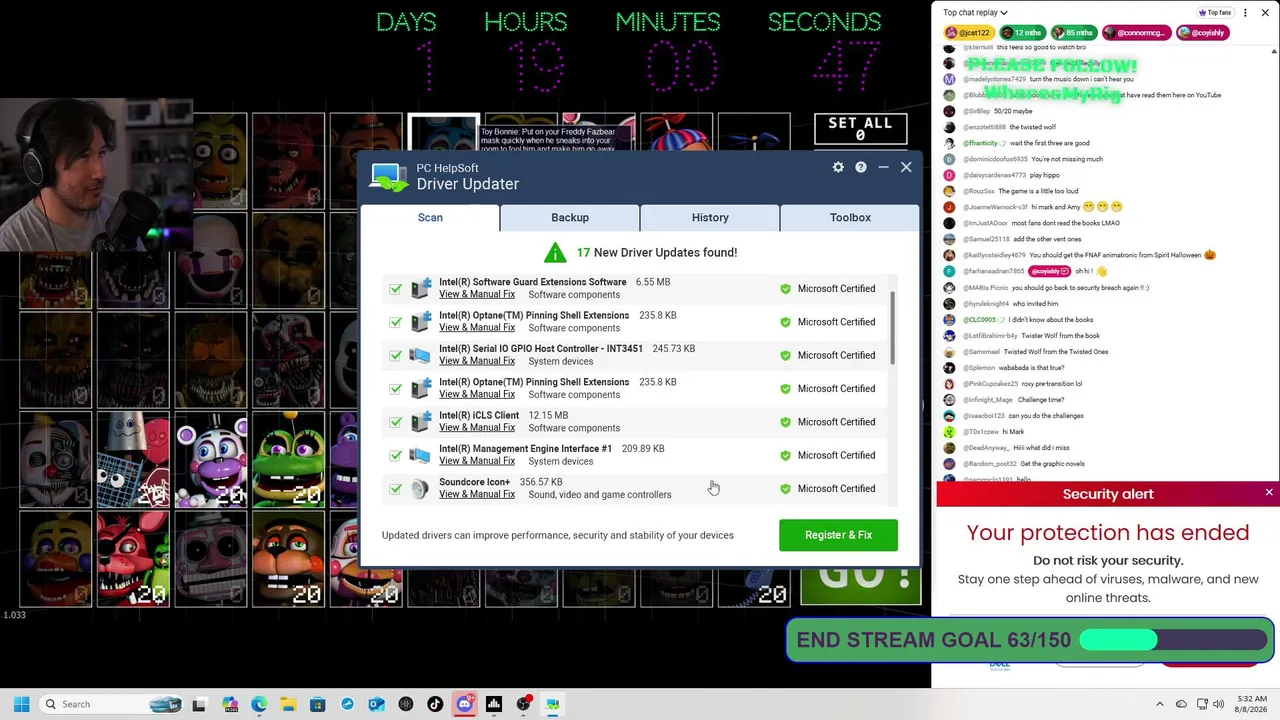Launch Microsoft Edge from the taskbar
1280x720 pixels.
pos(259,704)
